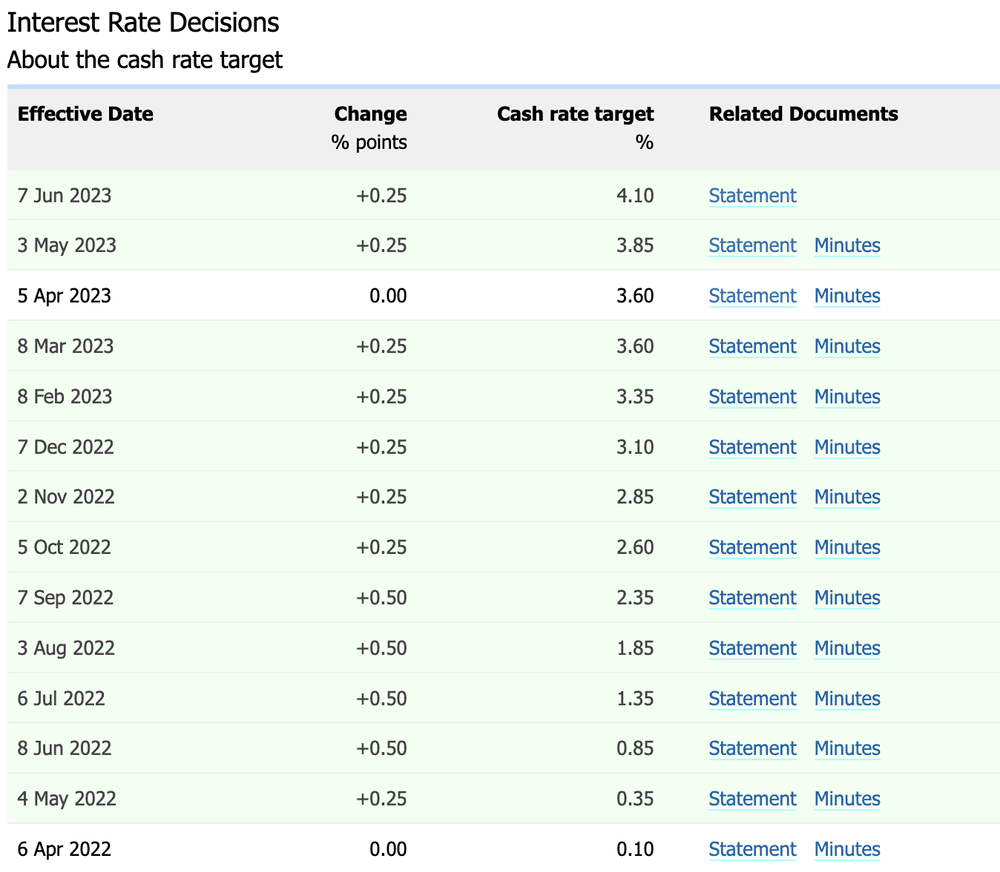Click the 2.35 cash rate value
This screenshot has height=872, width=1000.
pos(635,598)
